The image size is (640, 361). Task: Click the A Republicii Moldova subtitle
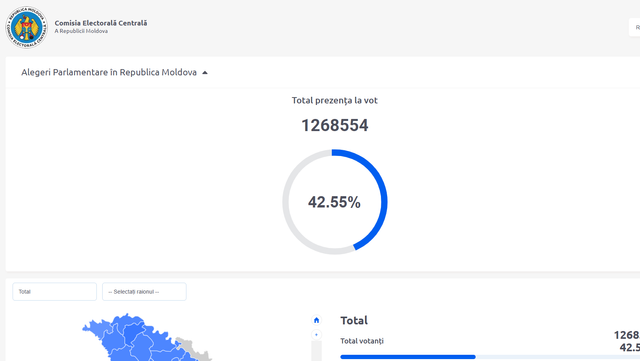pyautogui.click(x=81, y=31)
